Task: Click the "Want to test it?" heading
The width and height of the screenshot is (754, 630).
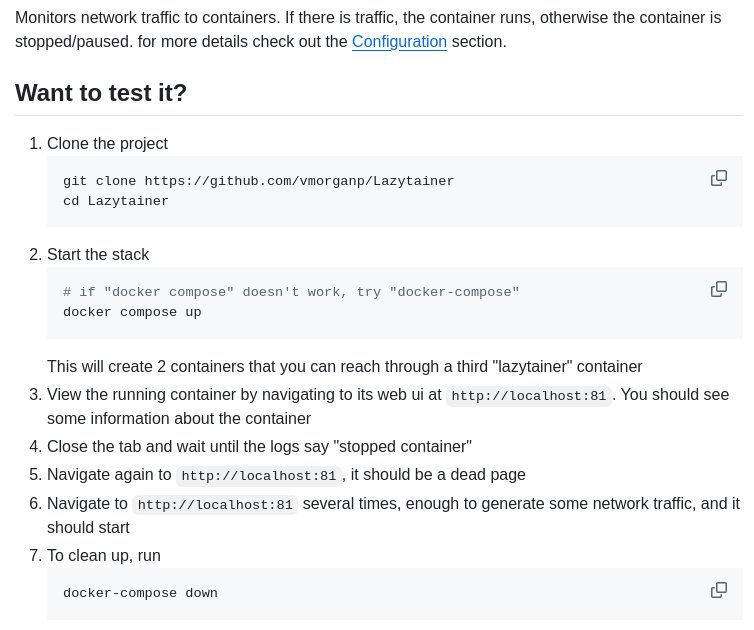Action: (x=101, y=93)
